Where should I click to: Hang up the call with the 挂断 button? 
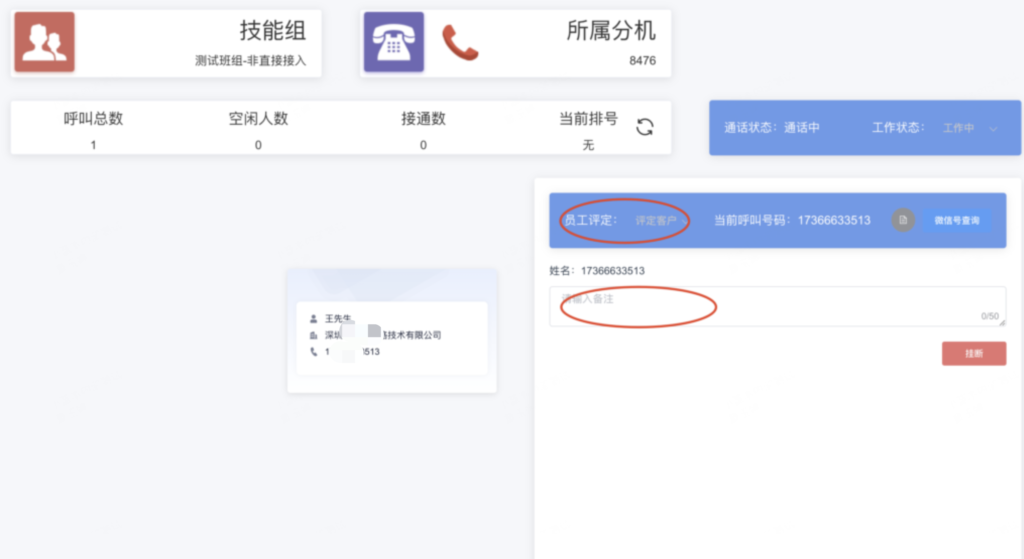click(x=973, y=353)
